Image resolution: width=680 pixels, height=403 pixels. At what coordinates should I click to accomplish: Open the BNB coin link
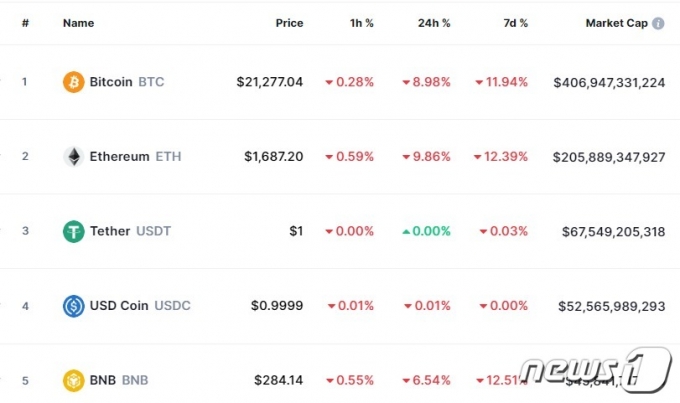(x=119, y=380)
